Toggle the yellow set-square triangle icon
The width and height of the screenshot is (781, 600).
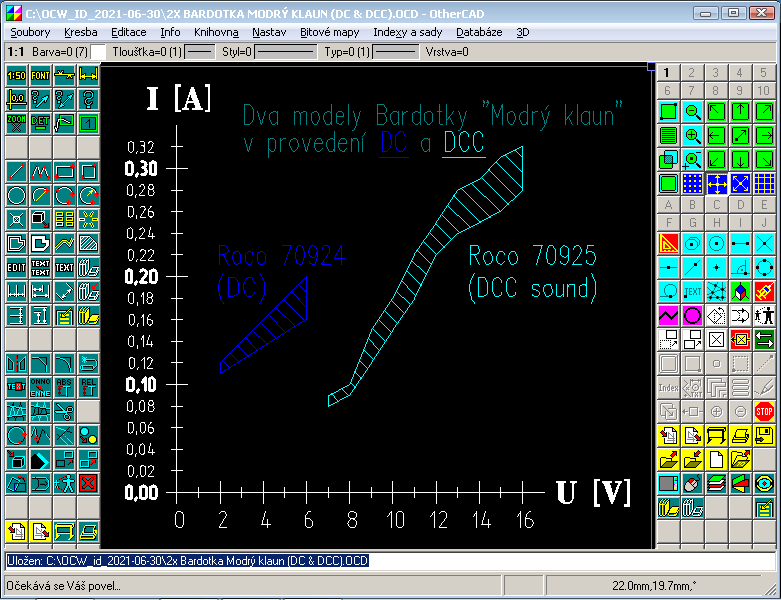pos(668,243)
